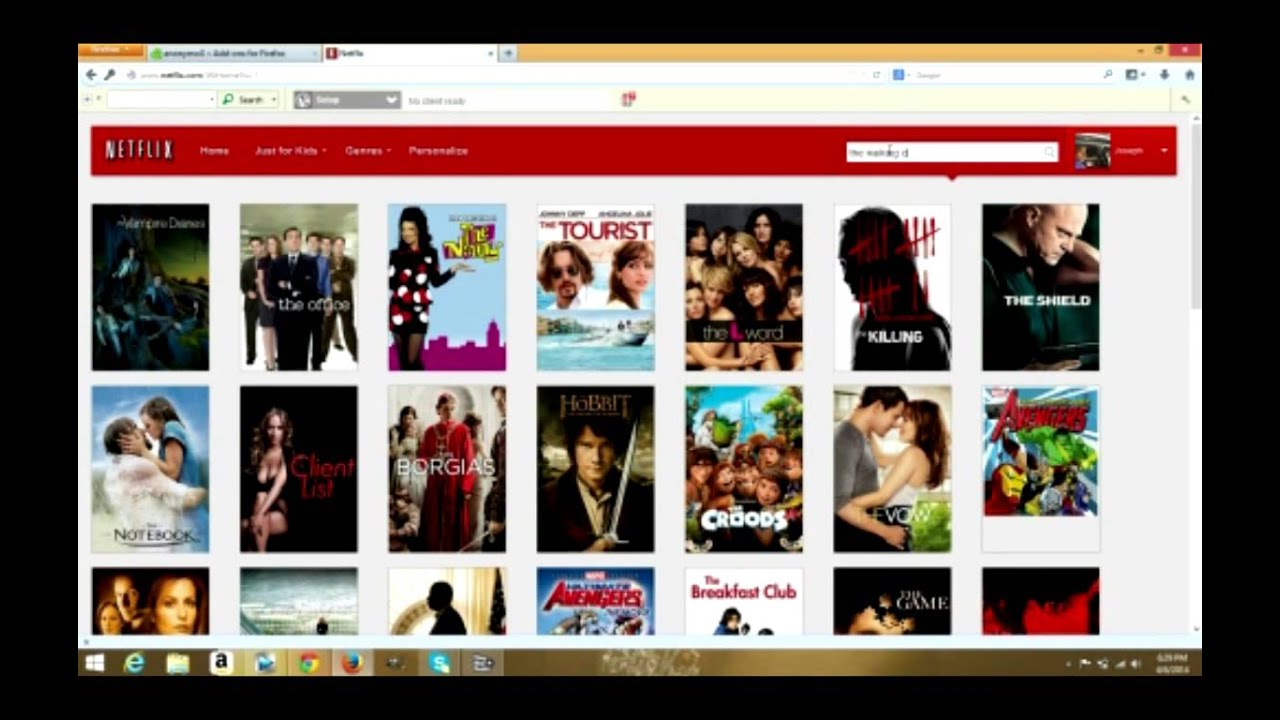Open Chrome from taskbar
1280x720 pixels.
point(309,663)
